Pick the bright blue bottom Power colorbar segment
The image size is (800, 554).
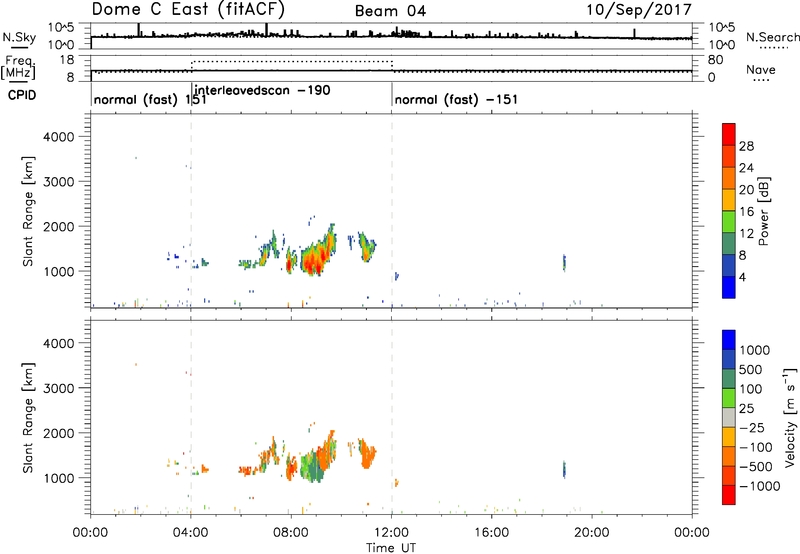729,287
